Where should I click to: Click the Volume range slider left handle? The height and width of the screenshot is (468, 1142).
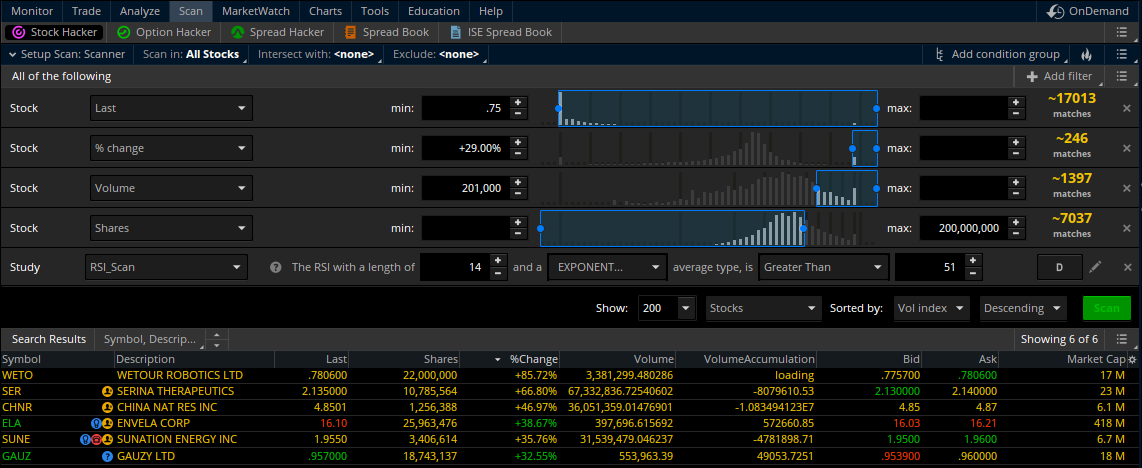click(816, 189)
